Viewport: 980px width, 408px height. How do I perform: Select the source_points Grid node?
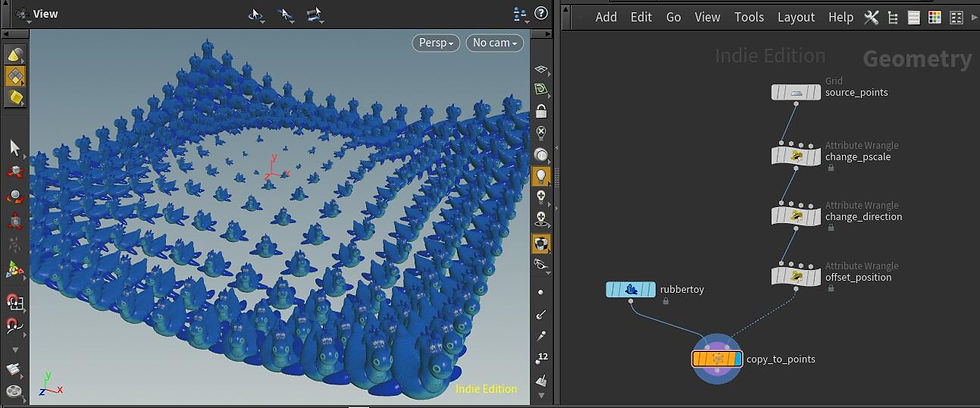[x=796, y=92]
